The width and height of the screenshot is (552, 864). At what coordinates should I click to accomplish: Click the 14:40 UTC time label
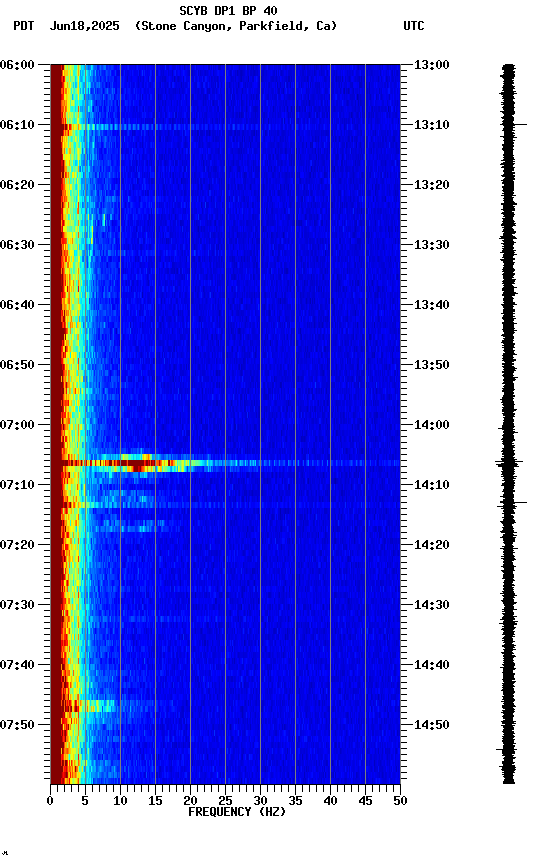coord(431,665)
